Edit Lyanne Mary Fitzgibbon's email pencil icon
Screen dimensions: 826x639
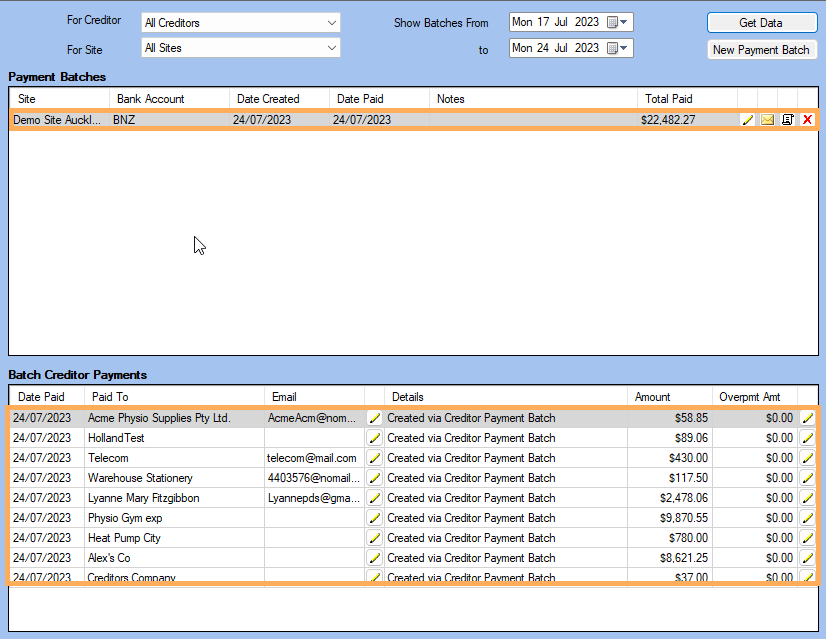click(374, 498)
